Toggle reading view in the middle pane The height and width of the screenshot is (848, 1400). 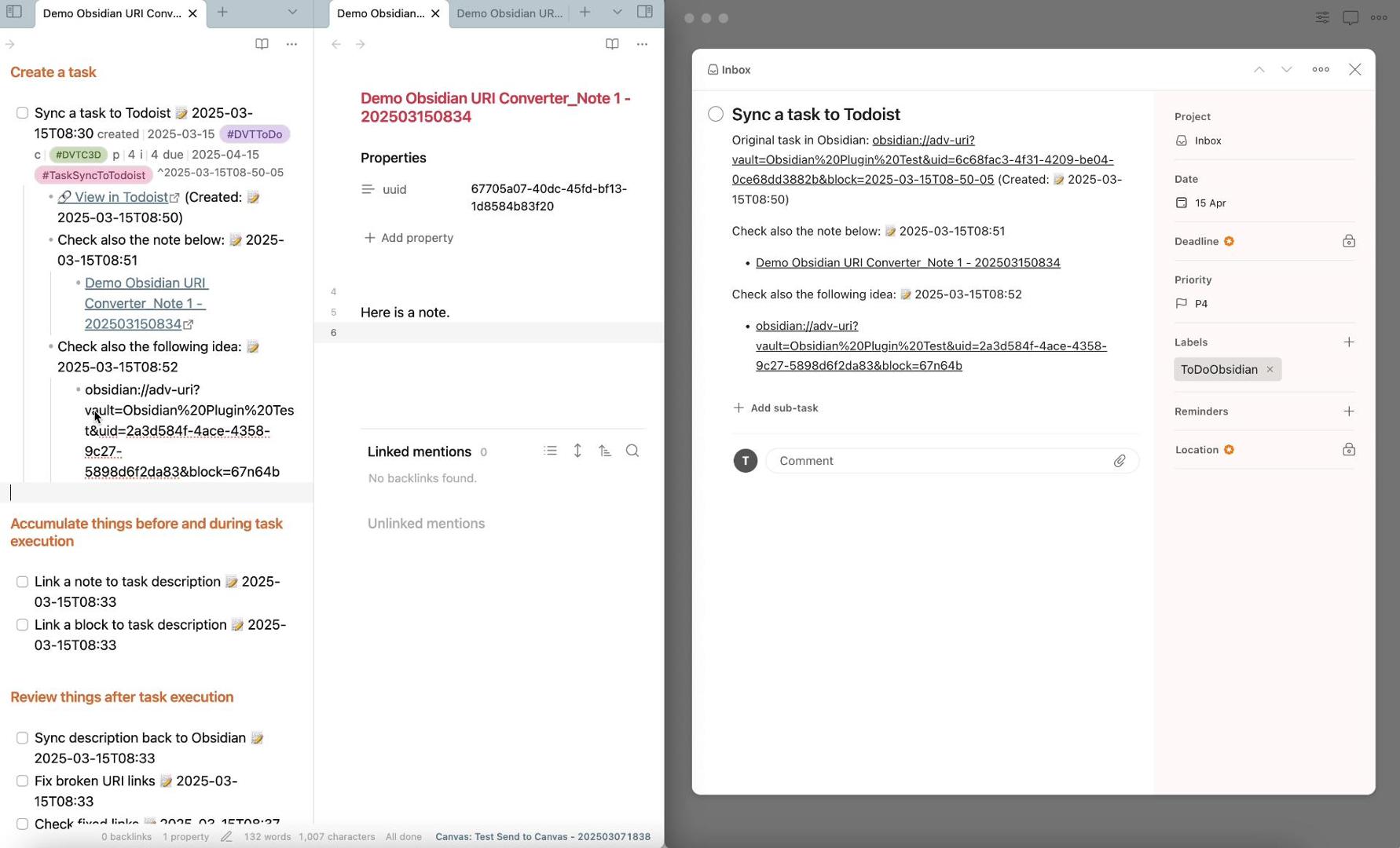coord(612,44)
